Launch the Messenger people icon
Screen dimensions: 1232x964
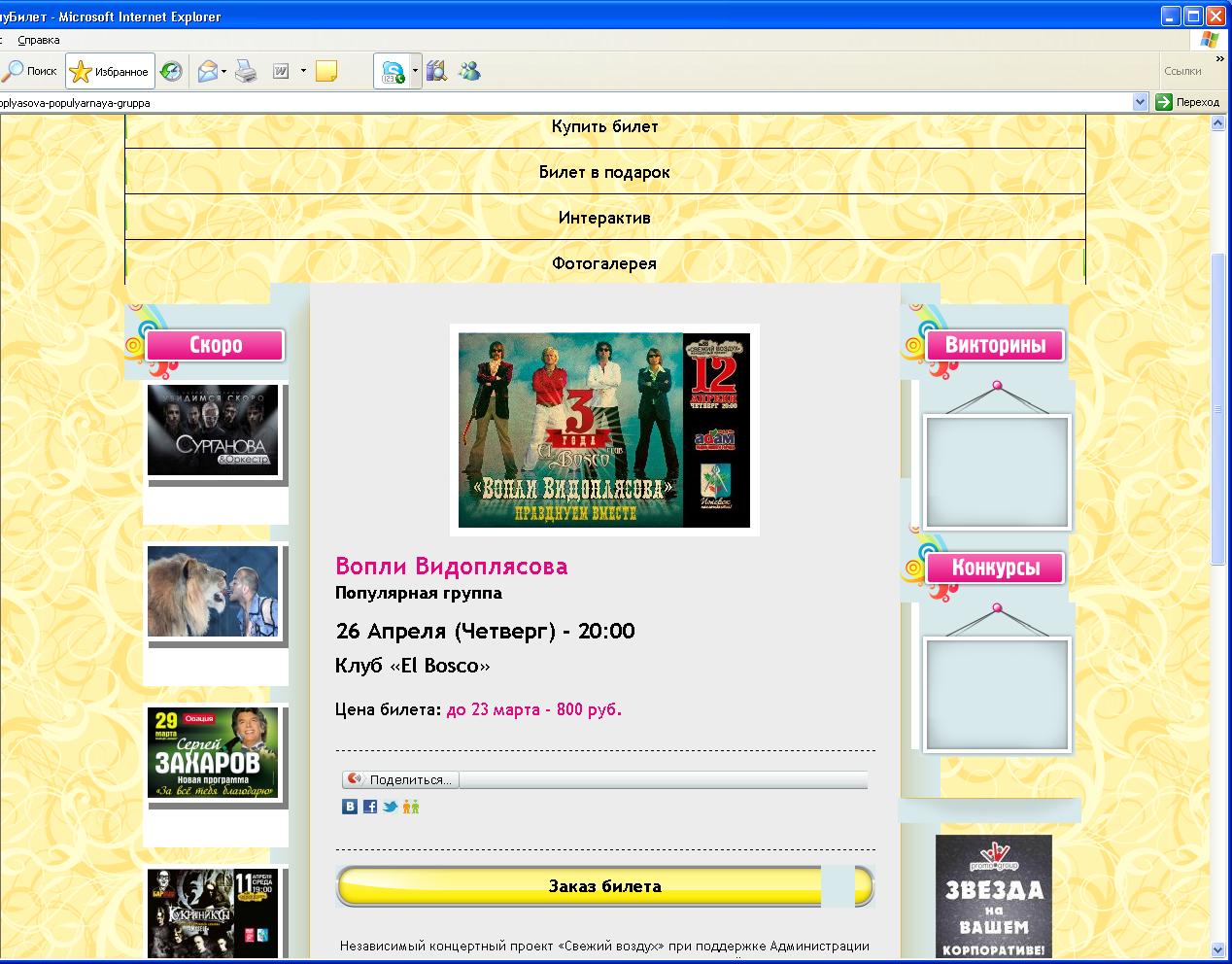(x=470, y=71)
